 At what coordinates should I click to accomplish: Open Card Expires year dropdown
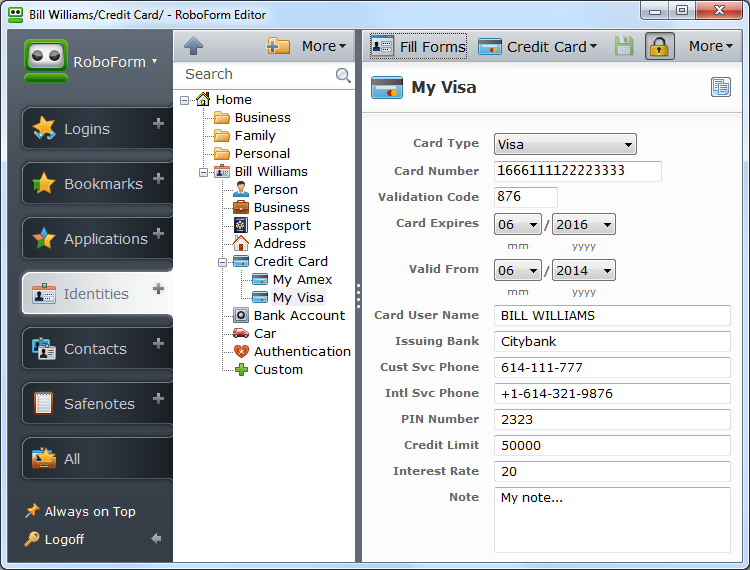click(584, 224)
